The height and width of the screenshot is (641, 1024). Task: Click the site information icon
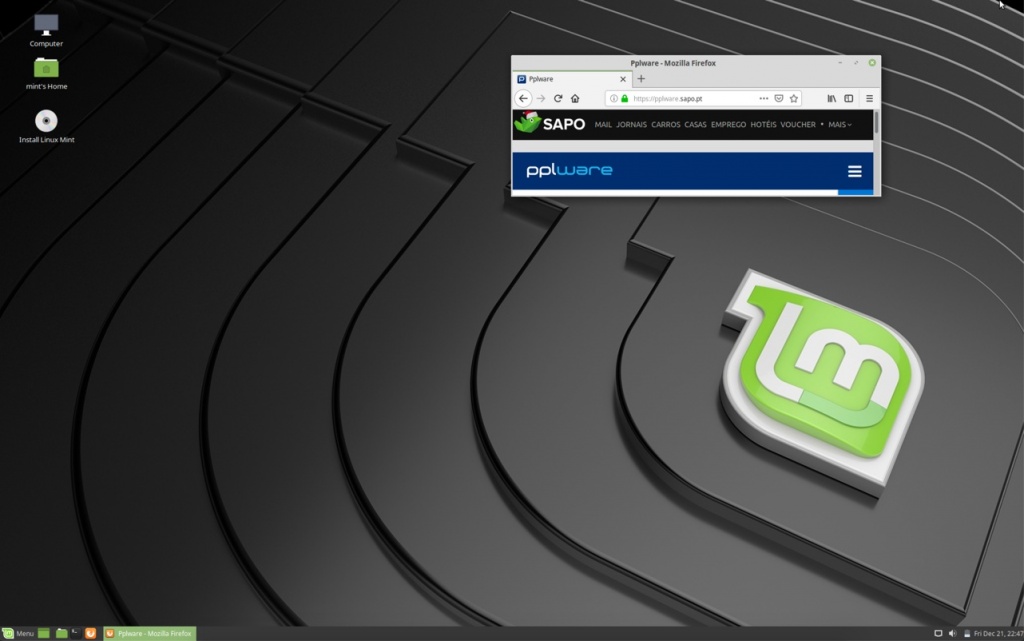click(611, 98)
